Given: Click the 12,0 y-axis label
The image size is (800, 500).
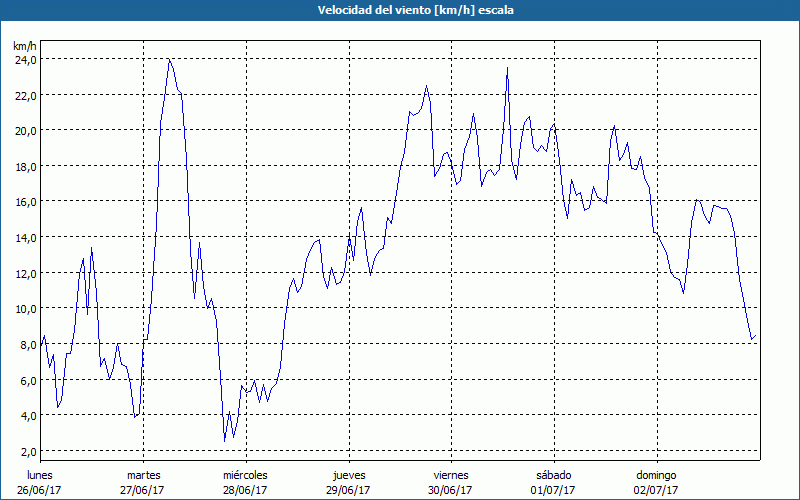Looking at the screenshot, I should [x=25, y=273].
